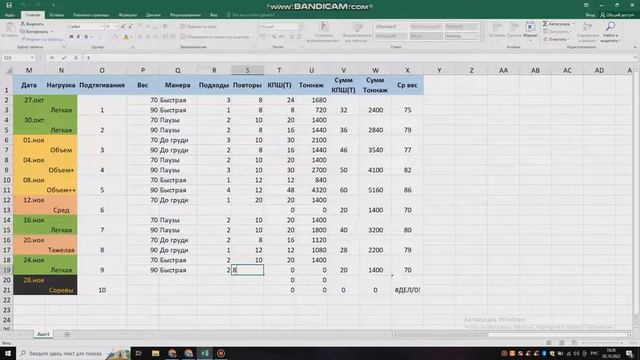Click the font color A icon
The image size is (640, 360).
coord(126,37)
